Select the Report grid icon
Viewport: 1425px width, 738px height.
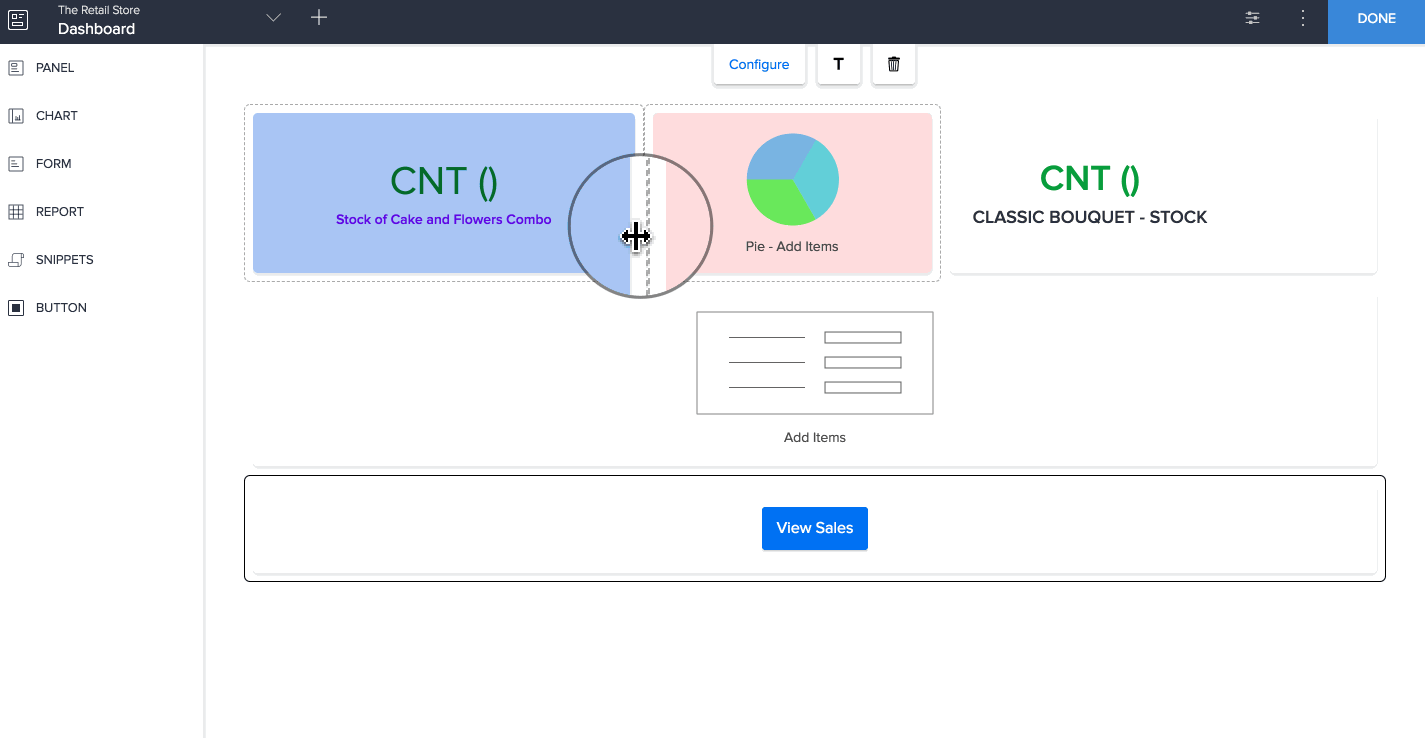16,212
